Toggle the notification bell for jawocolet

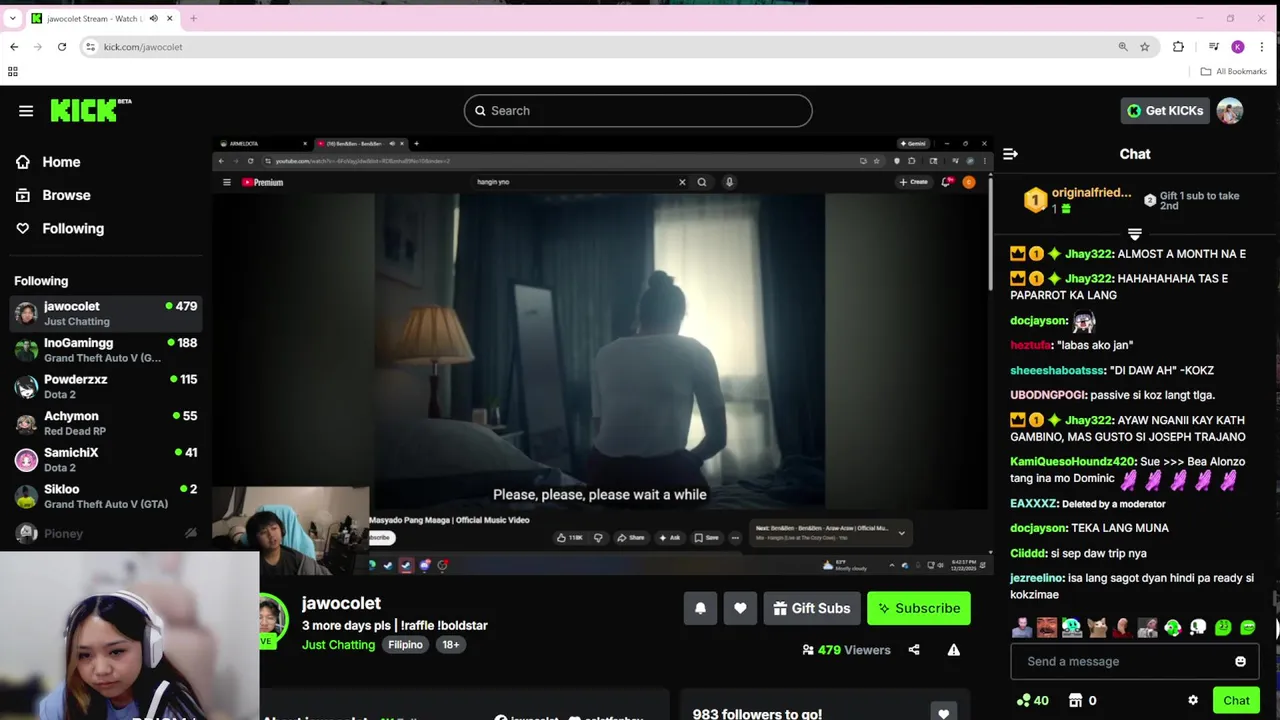click(700, 608)
